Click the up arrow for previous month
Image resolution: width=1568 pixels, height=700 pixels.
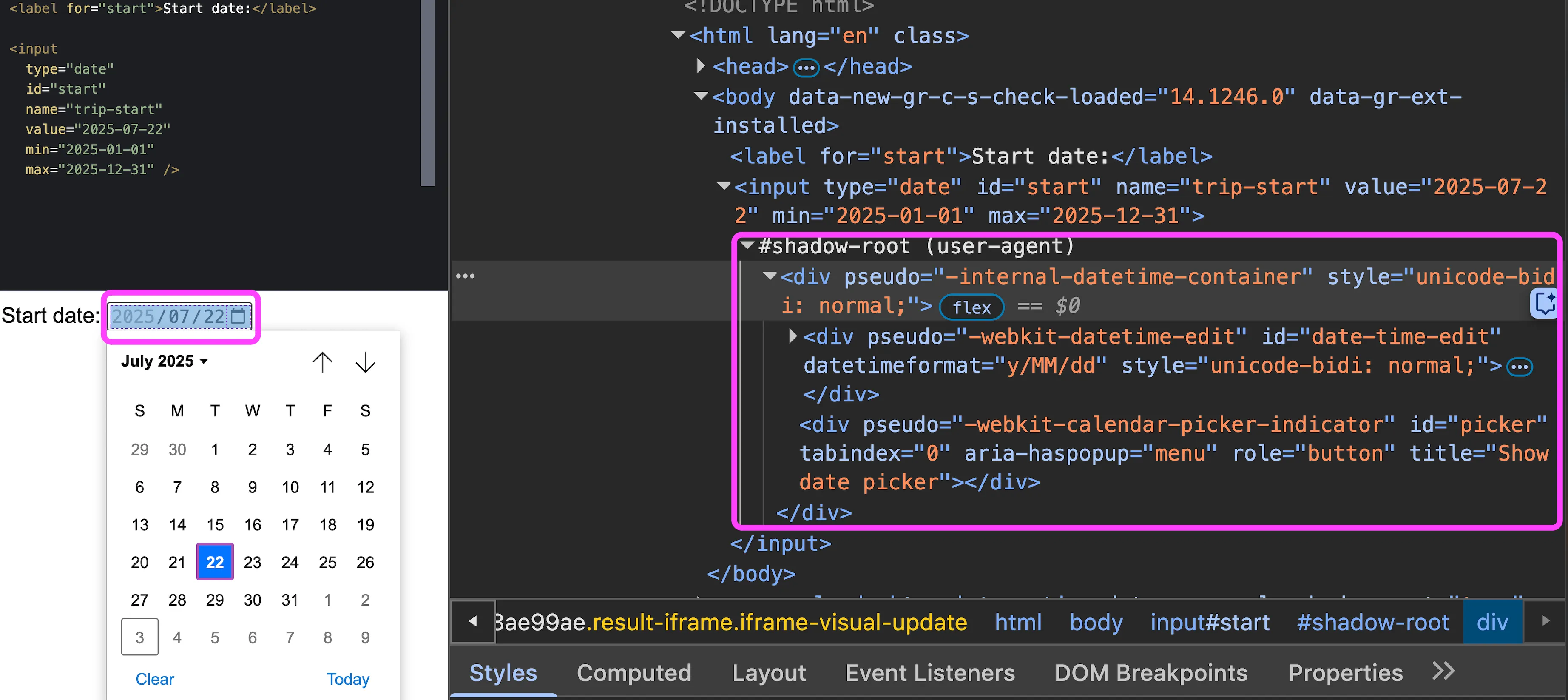tap(322, 362)
